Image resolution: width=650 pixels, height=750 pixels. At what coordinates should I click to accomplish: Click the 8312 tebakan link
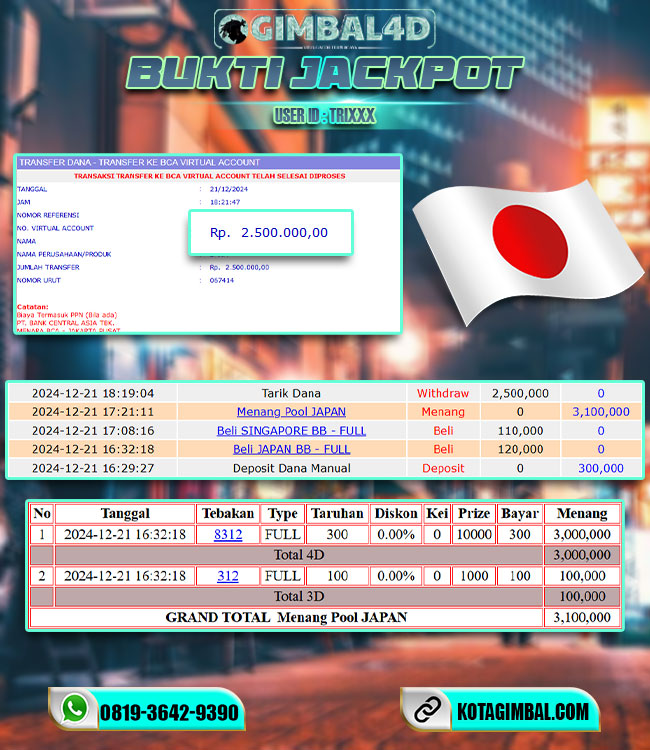[x=228, y=534]
